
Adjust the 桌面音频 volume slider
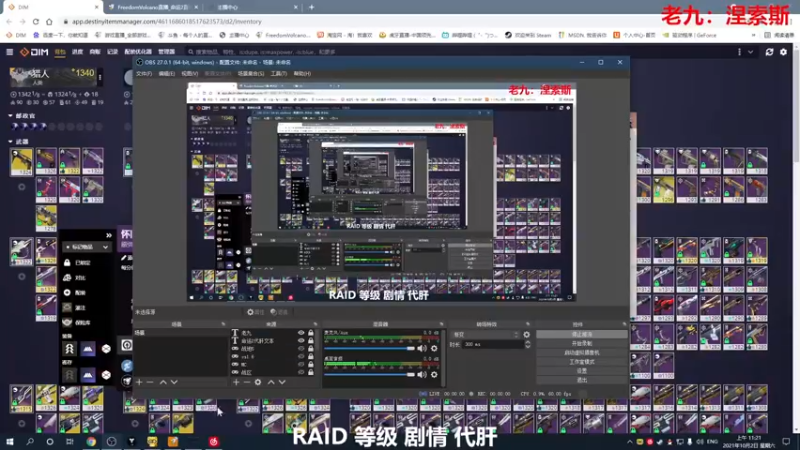point(369,374)
